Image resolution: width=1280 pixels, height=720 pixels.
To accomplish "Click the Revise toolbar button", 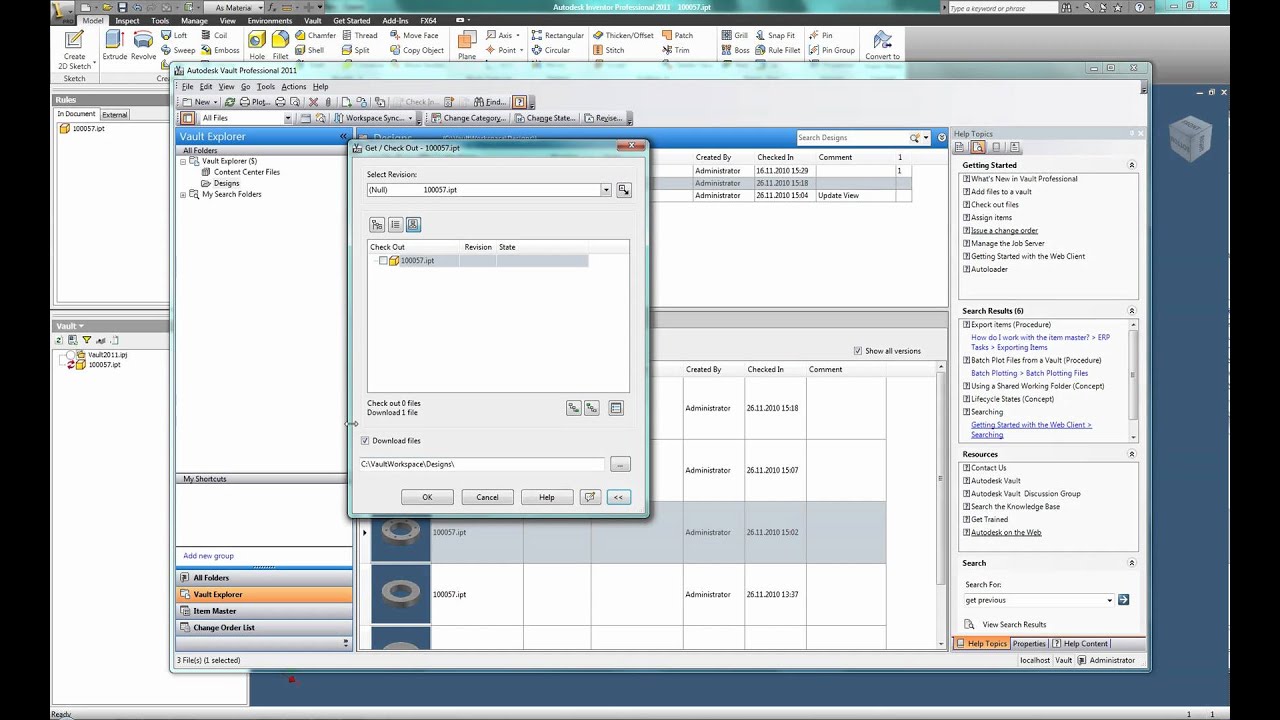I will click(x=603, y=118).
